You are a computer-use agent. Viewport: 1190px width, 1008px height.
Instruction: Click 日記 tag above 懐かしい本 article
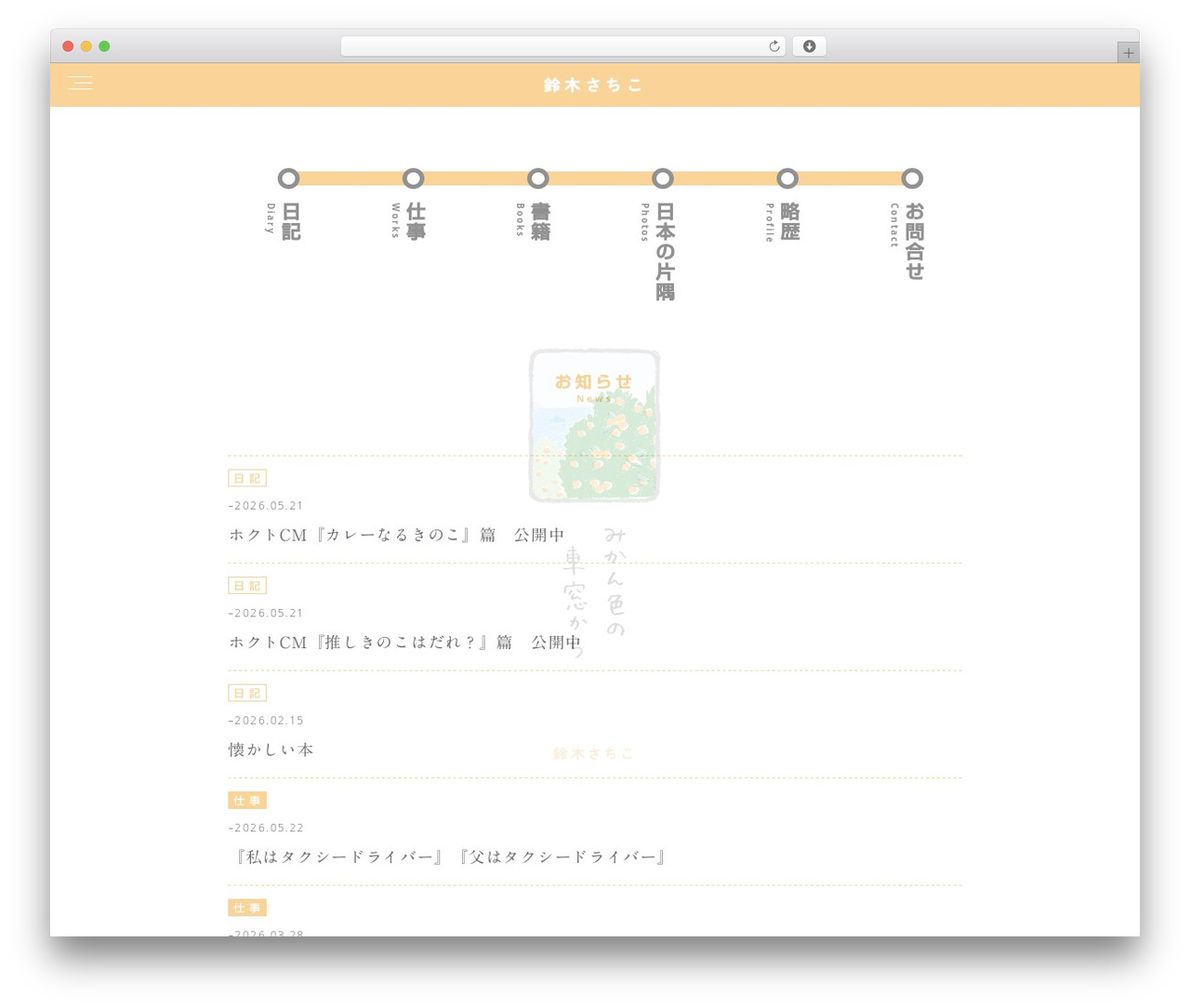pyautogui.click(x=247, y=693)
